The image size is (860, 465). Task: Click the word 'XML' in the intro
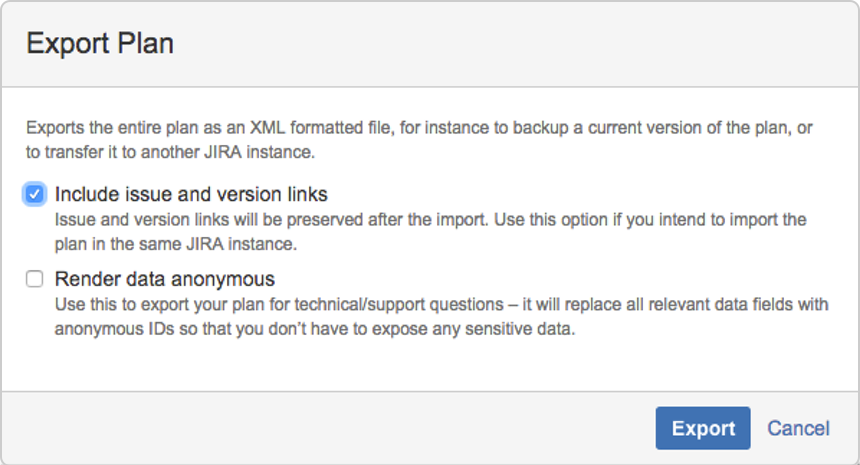point(268,128)
